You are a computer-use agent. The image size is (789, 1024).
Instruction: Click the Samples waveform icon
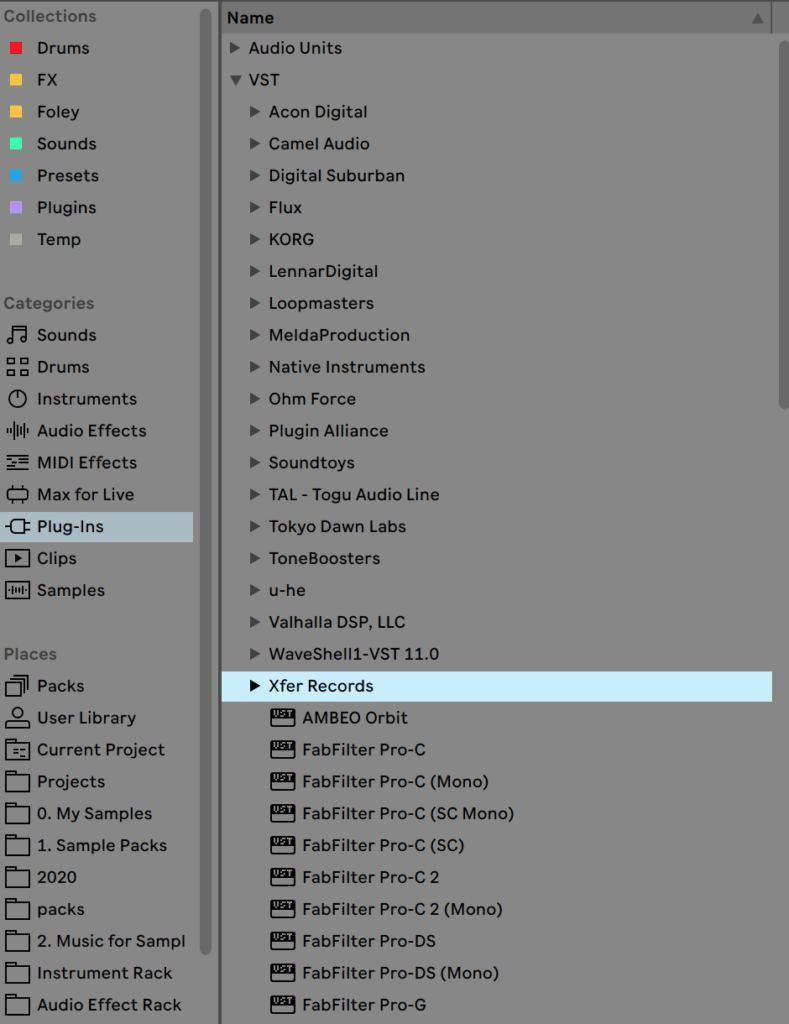coord(17,590)
